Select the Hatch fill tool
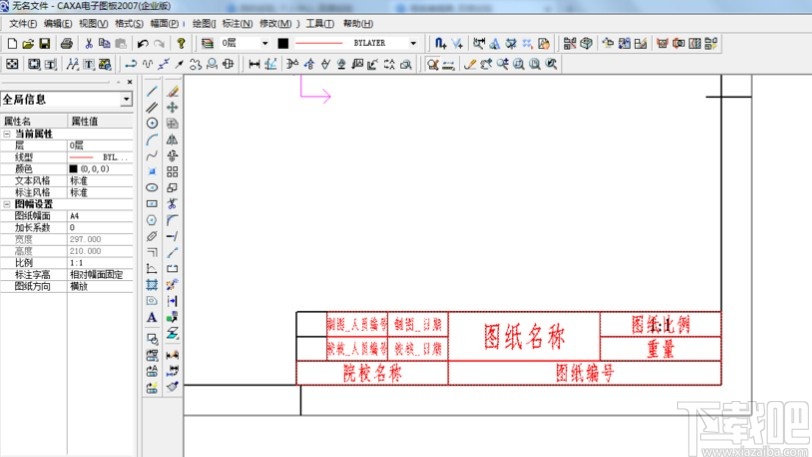This screenshot has width=812, height=457. pyautogui.click(x=152, y=284)
